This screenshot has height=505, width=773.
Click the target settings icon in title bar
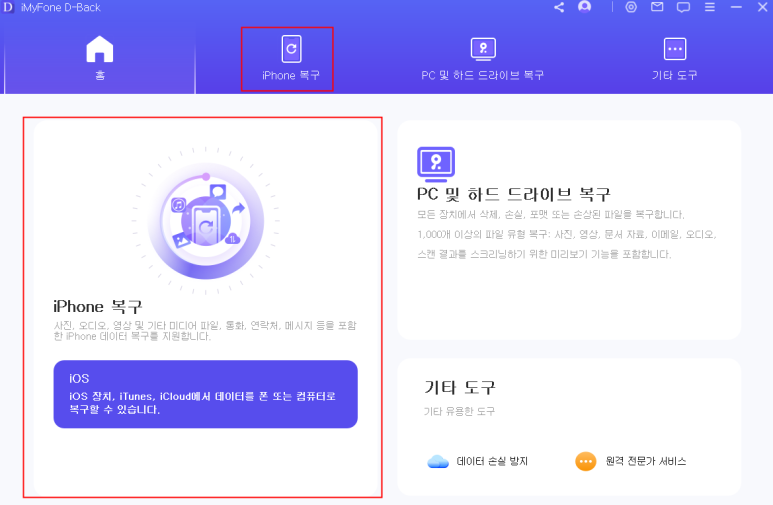631,7
